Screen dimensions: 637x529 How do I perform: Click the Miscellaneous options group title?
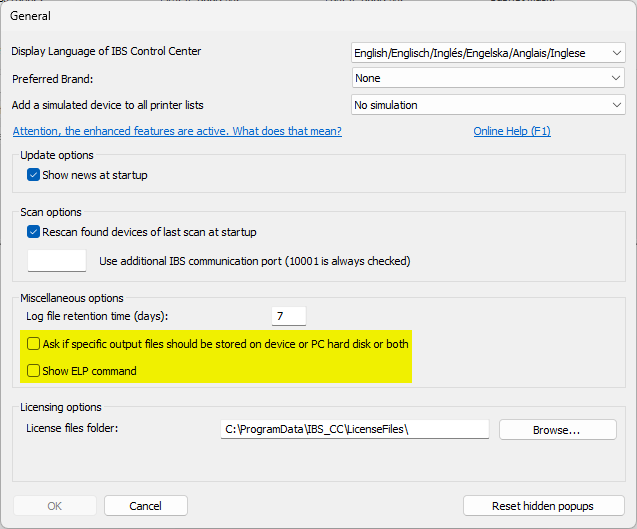[x=72, y=298]
